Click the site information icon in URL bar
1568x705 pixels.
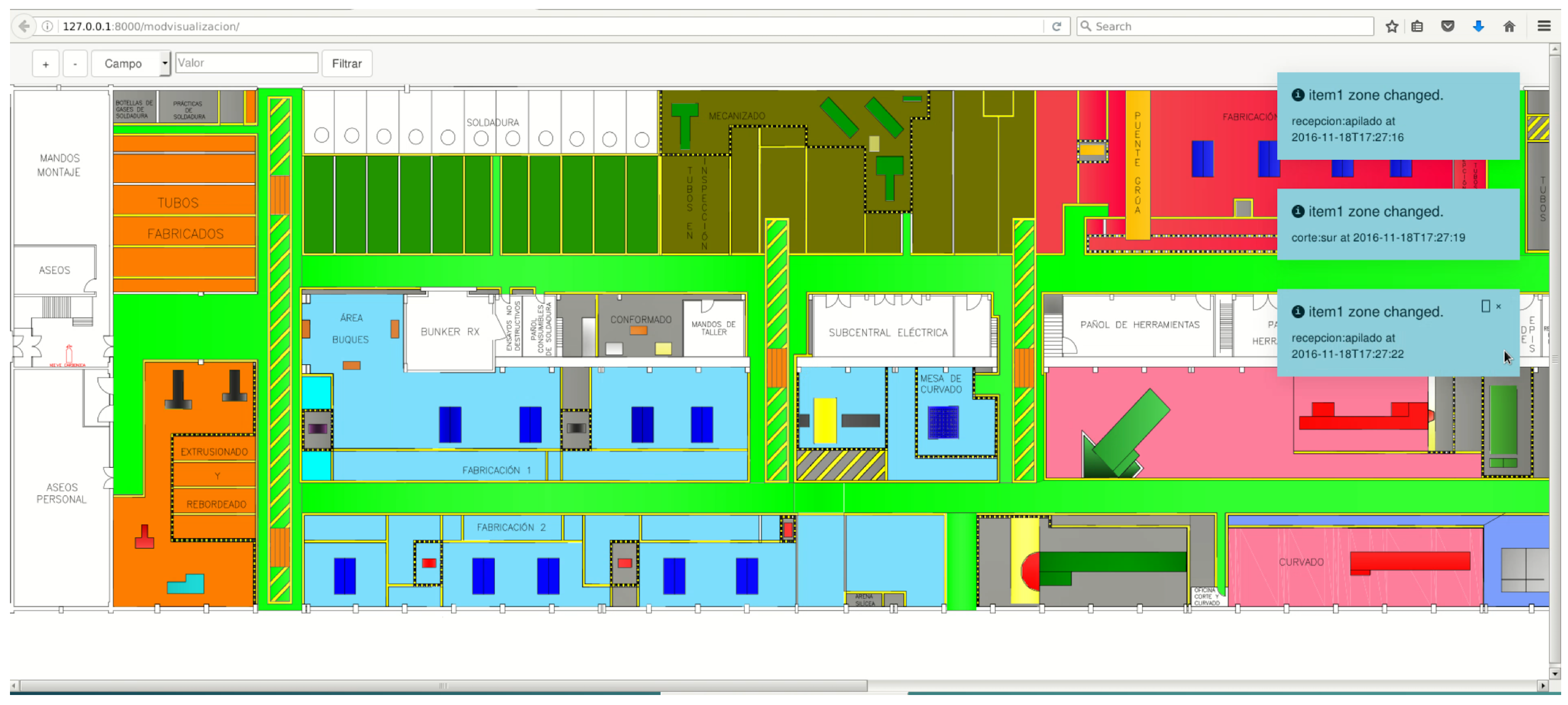click(47, 26)
